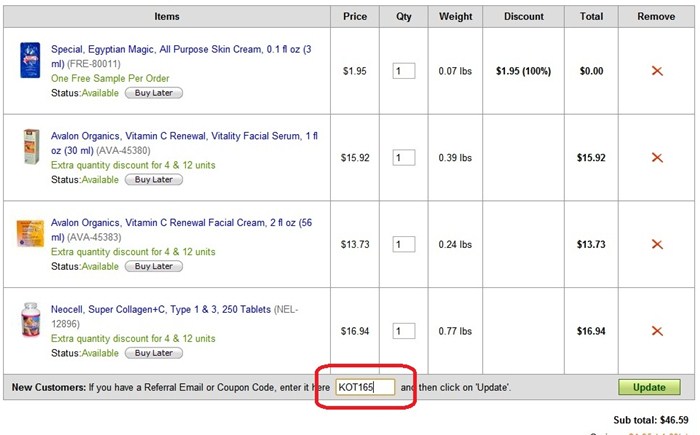Image resolution: width=700 pixels, height=435 pixels.
Task: Click Buy Later for Renewal Facial Cream
Action: pyautogui.click(x=154, y=266)
